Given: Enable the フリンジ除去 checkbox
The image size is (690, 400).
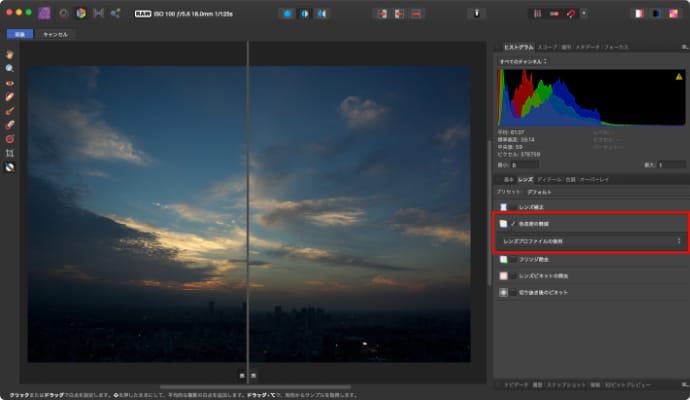Looking at the screenshot, I should [505, 259].
